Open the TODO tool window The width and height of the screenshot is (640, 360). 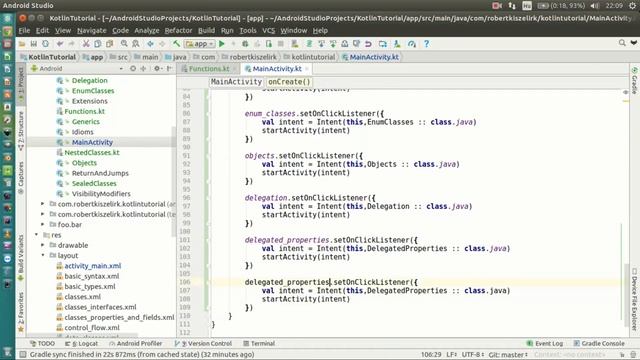42,344
